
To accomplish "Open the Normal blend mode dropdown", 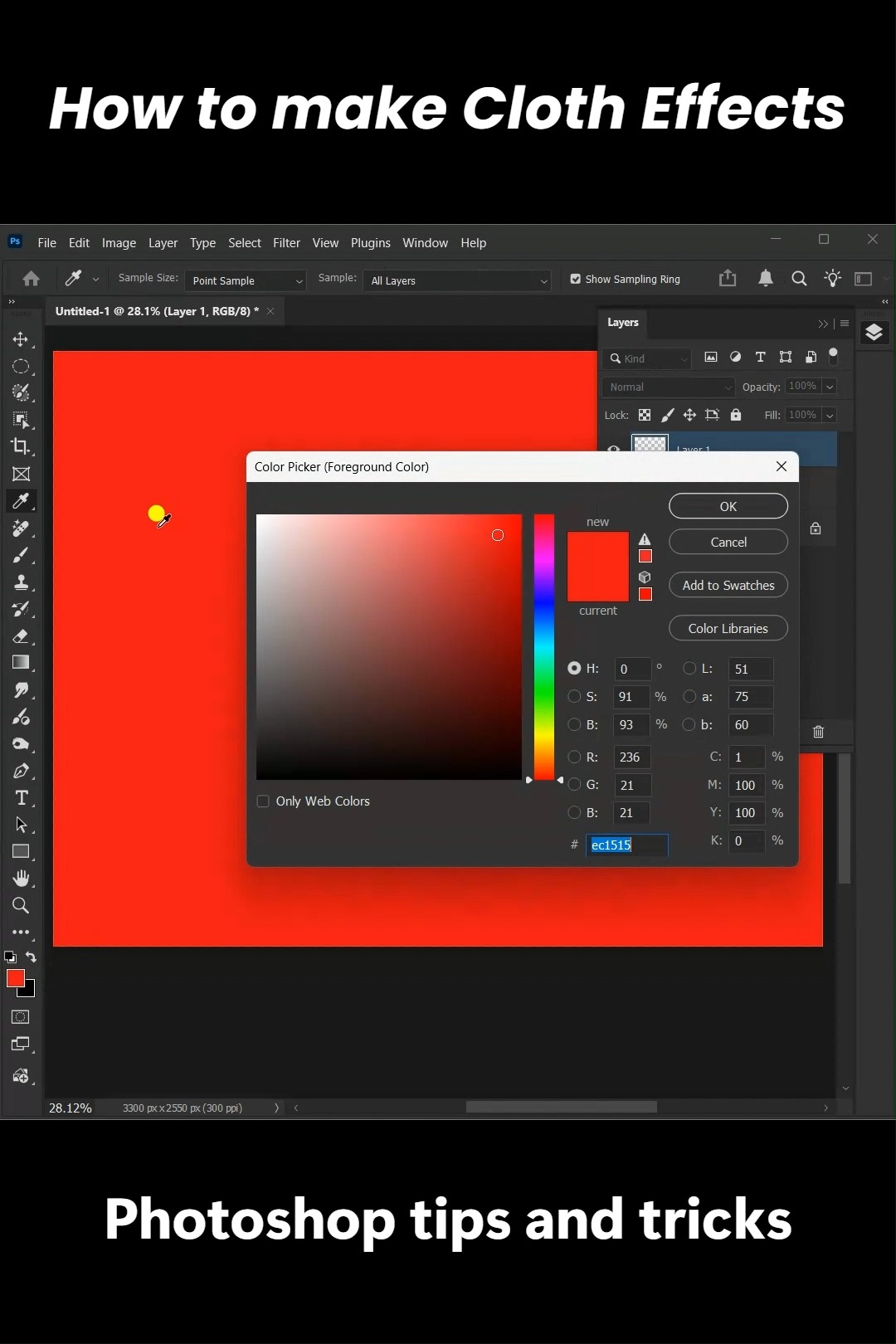I will 669,387.
